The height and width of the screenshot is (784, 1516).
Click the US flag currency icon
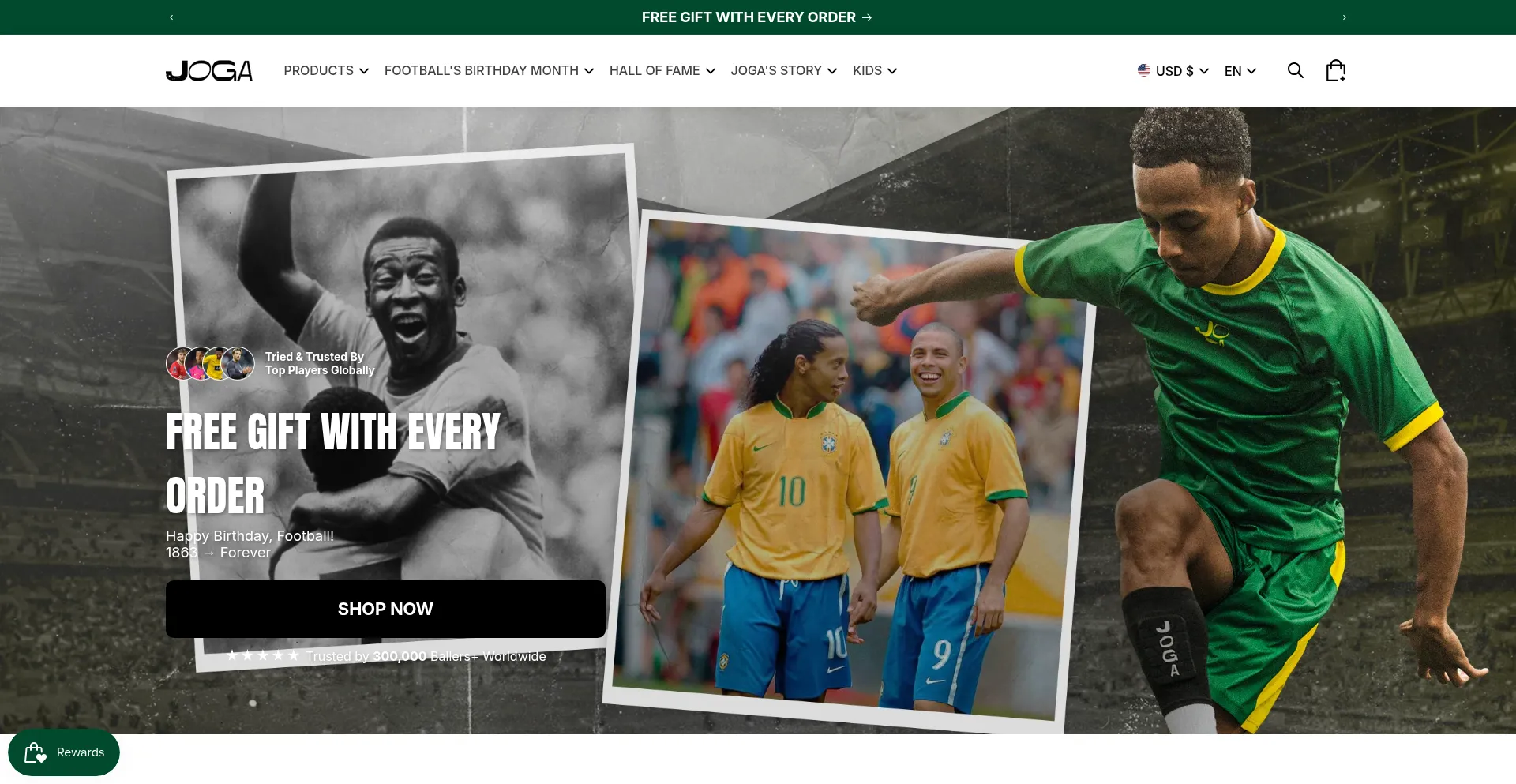tap(1143, 70)
